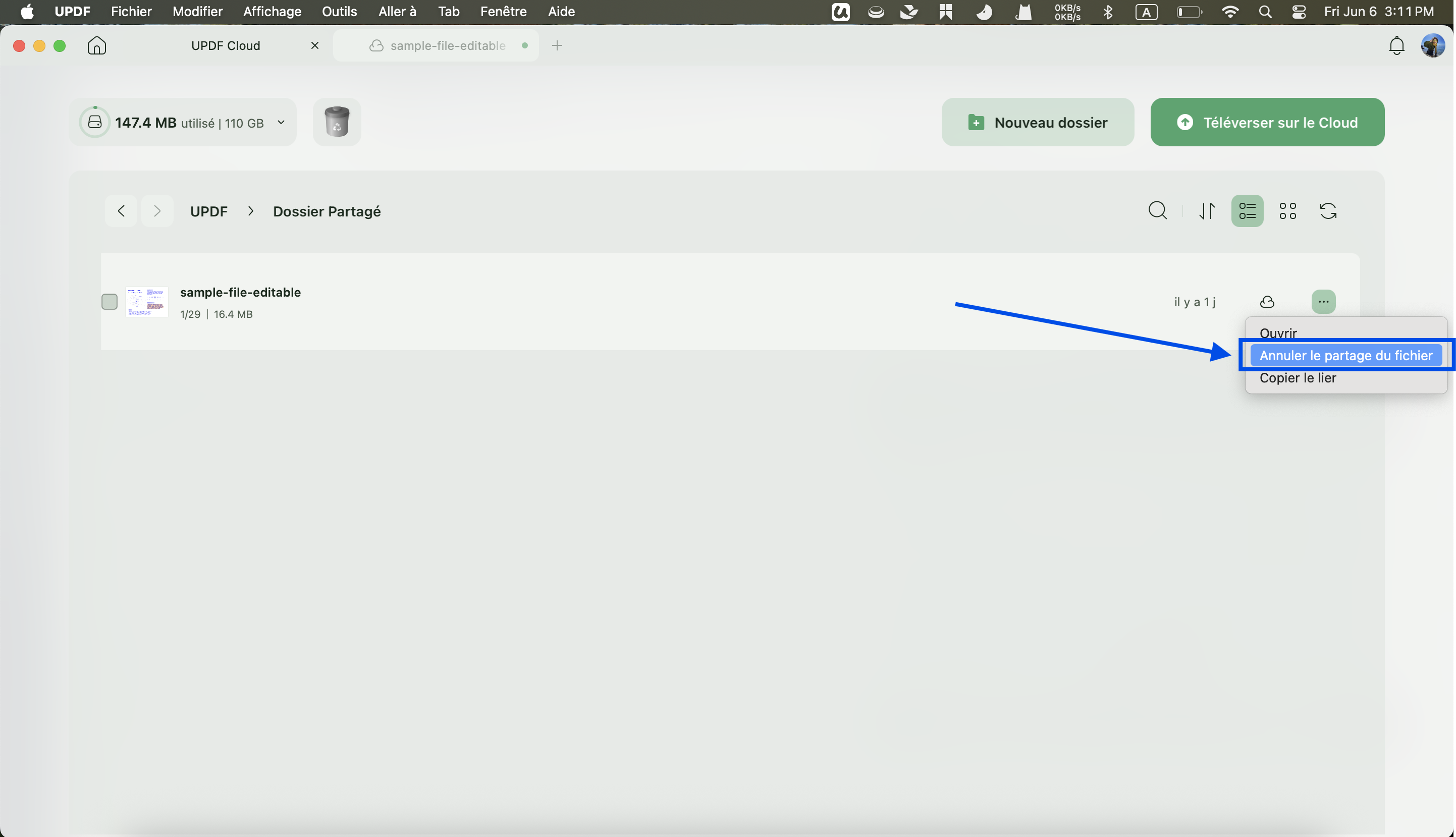Add a new tab with plus icon

tap(557, 45)
